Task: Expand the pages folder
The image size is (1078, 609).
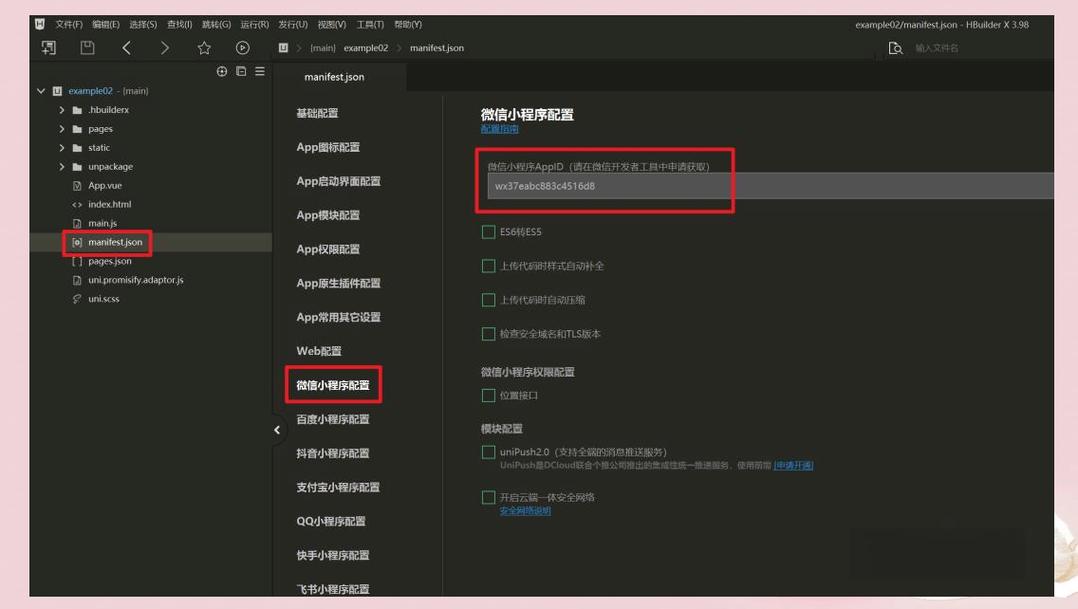Action: coord(61,129)
